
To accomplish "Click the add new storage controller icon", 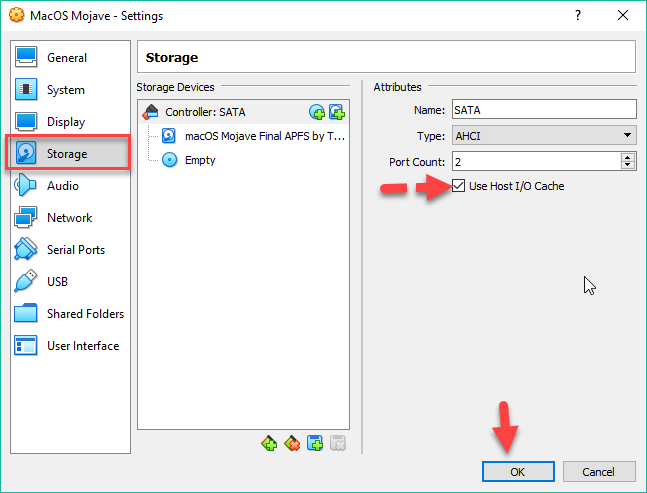I will click(269, 443).
